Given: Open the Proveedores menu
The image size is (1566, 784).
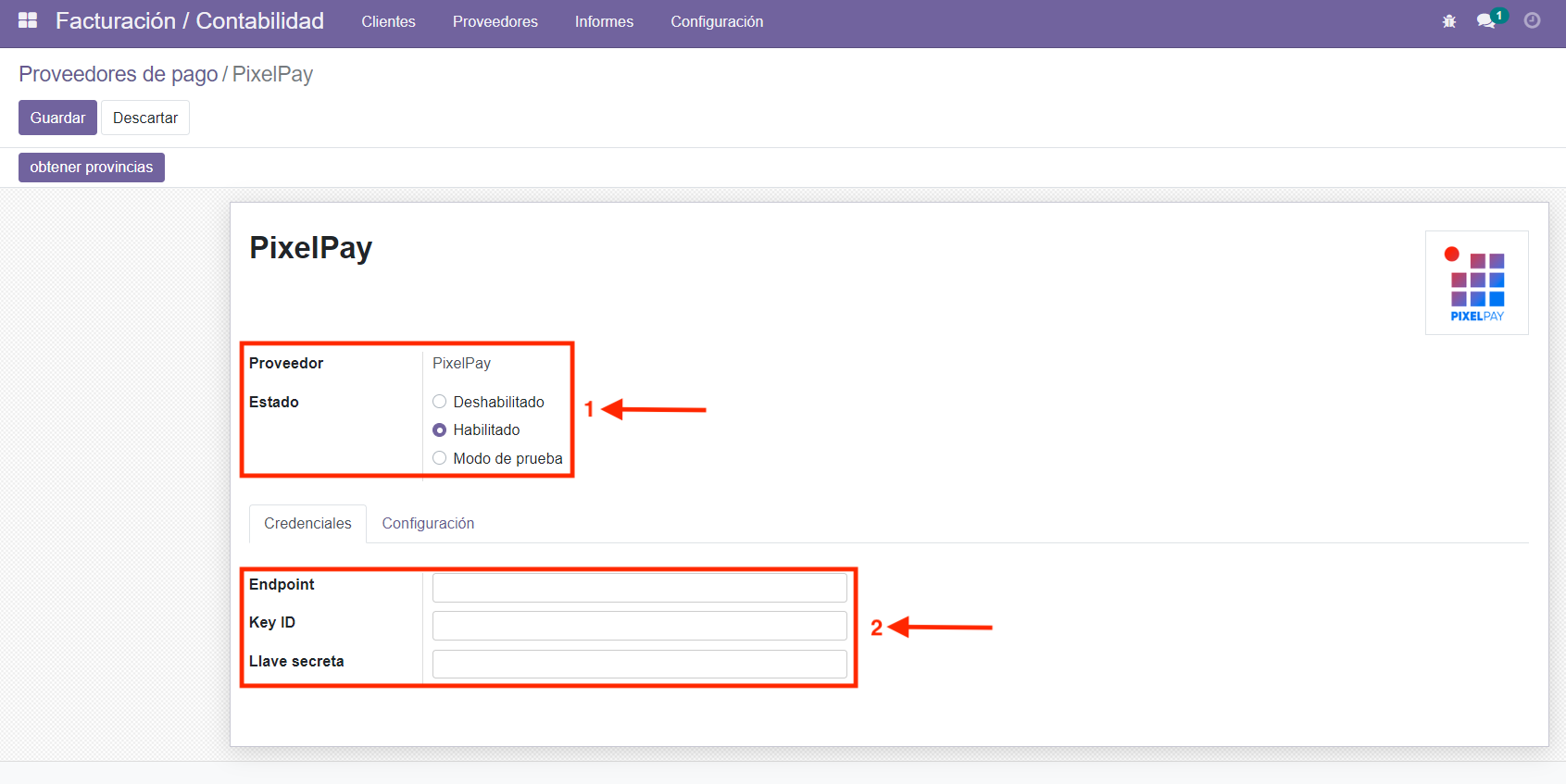Looking at the screenshot, I should tap(495, 21).
